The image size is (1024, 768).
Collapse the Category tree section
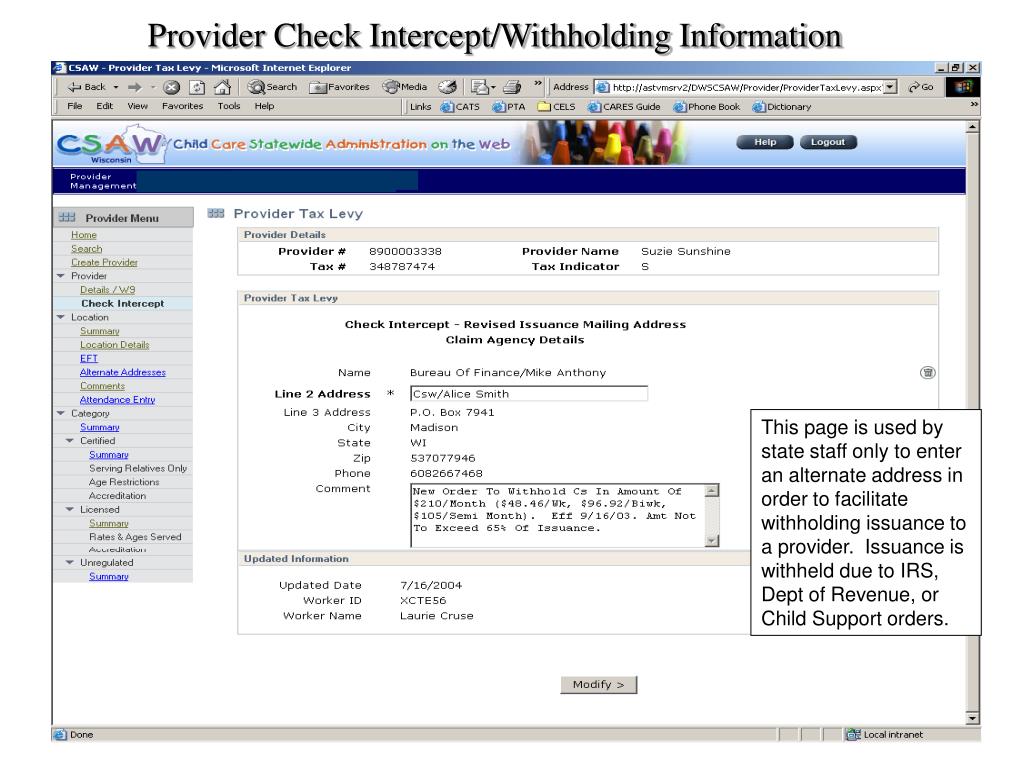tap(61, 413)
